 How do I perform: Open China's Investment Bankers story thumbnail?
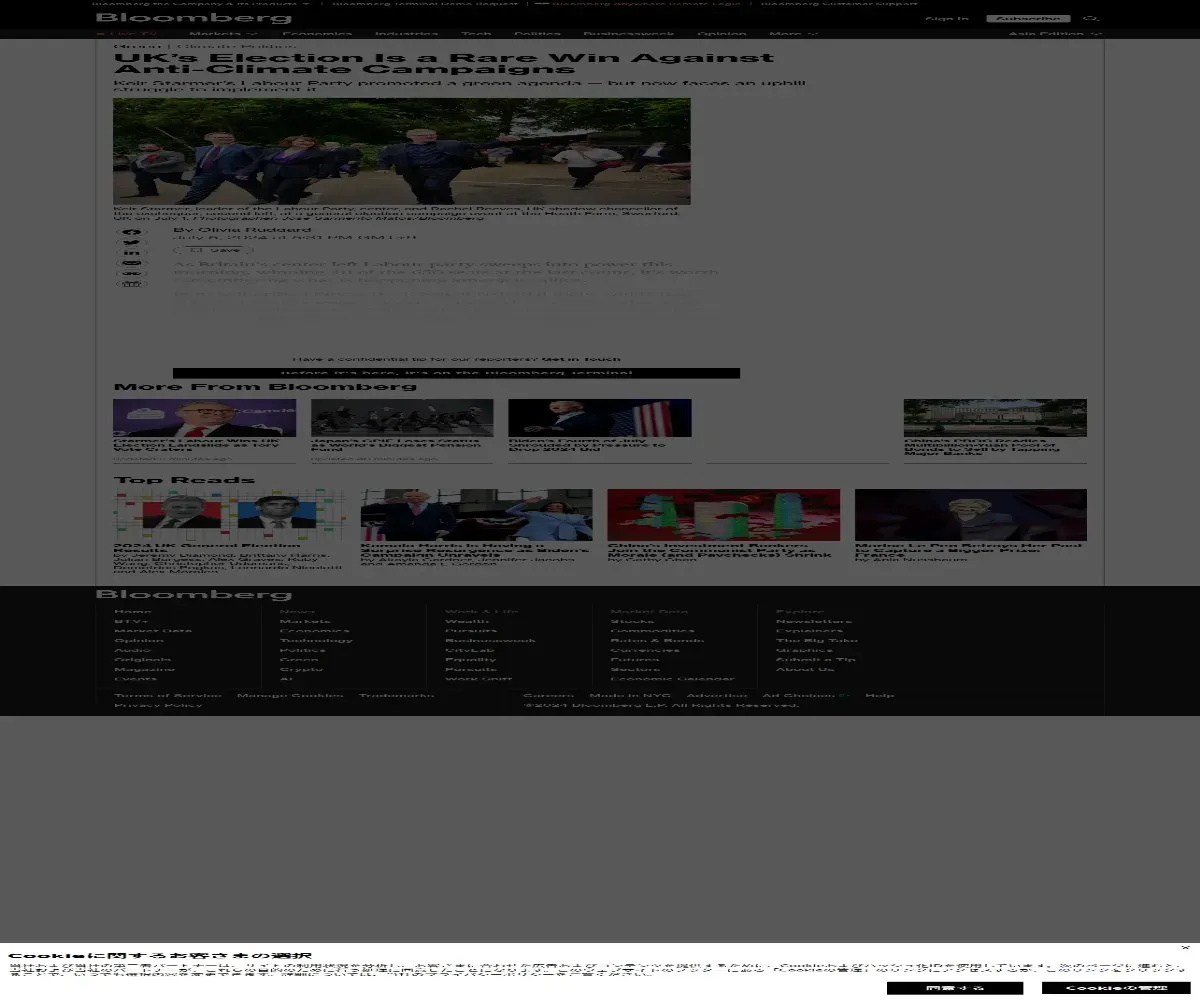pyautogui.click(x=723, y=515)
